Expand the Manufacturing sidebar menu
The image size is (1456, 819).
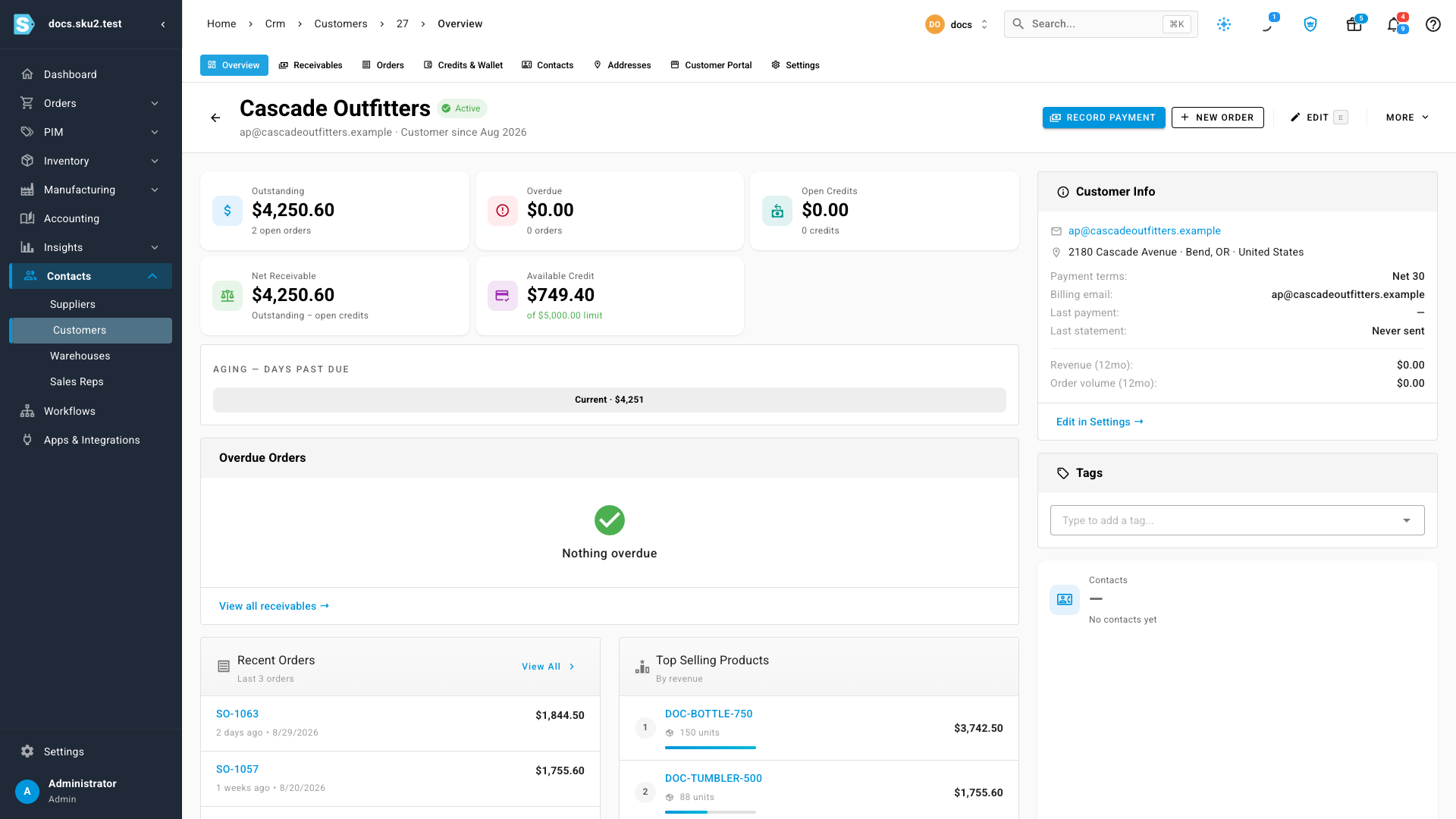(155, 190)
